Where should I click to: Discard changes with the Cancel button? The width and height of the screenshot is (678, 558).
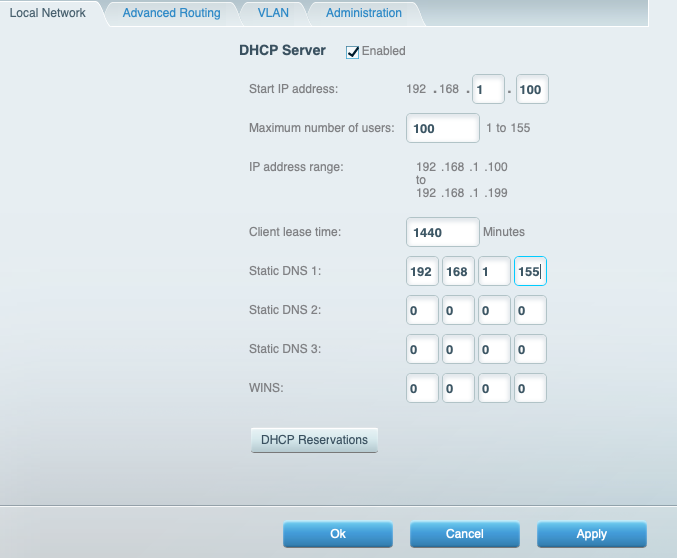click(x=465, y=534)
